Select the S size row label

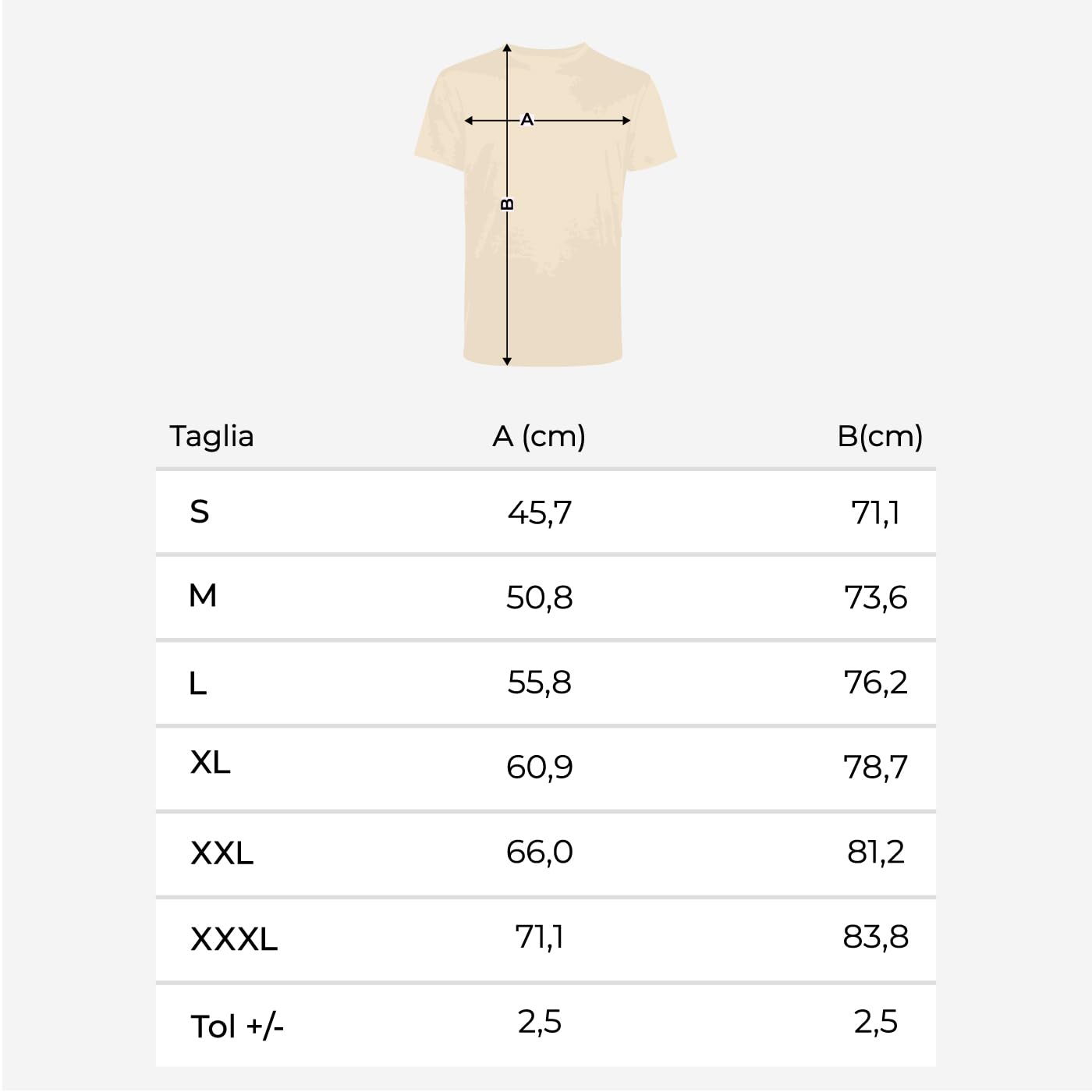[x=200, y=512]
